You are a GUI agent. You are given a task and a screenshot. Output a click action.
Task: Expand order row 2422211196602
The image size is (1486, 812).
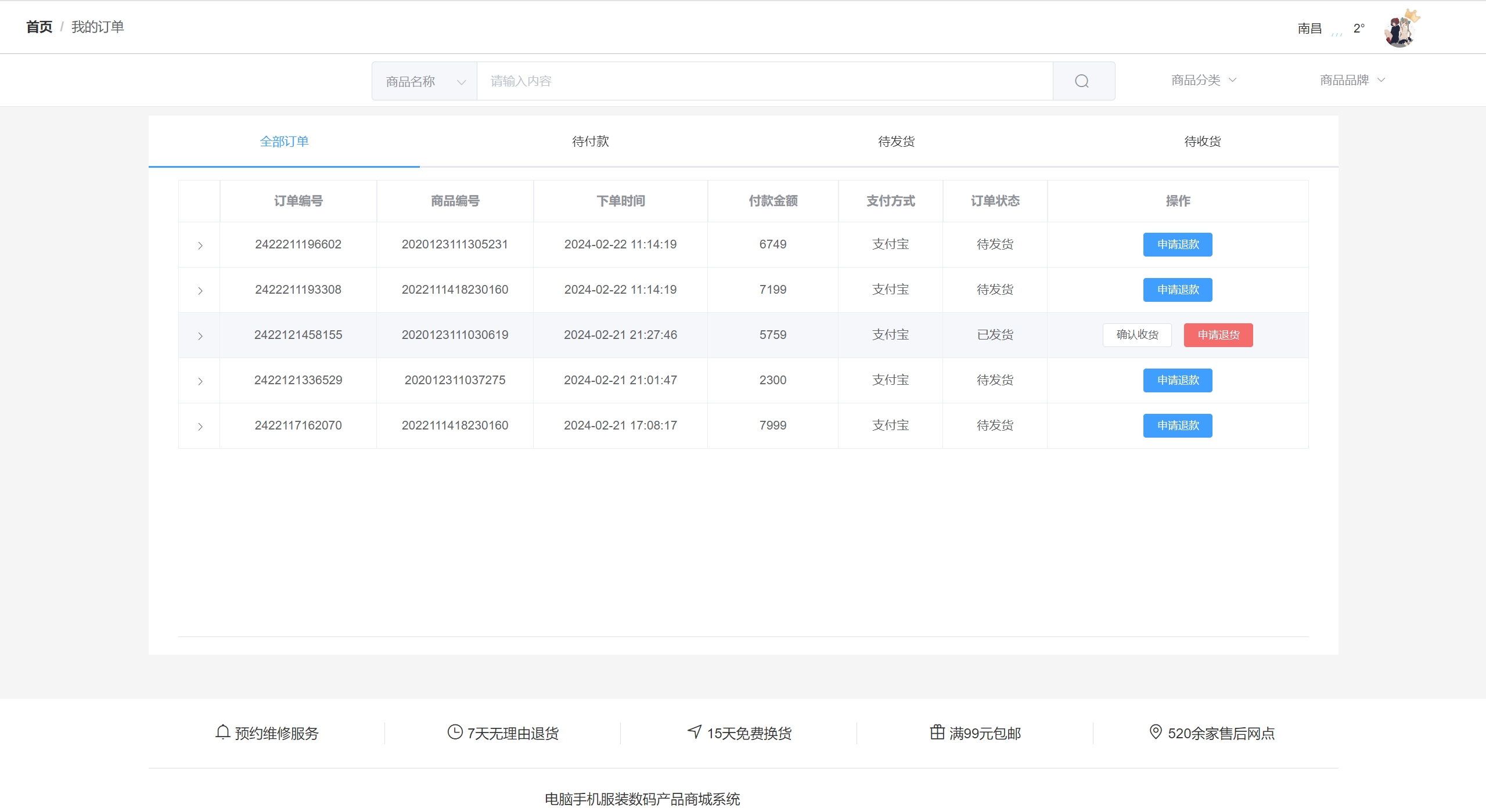point(200,246)
